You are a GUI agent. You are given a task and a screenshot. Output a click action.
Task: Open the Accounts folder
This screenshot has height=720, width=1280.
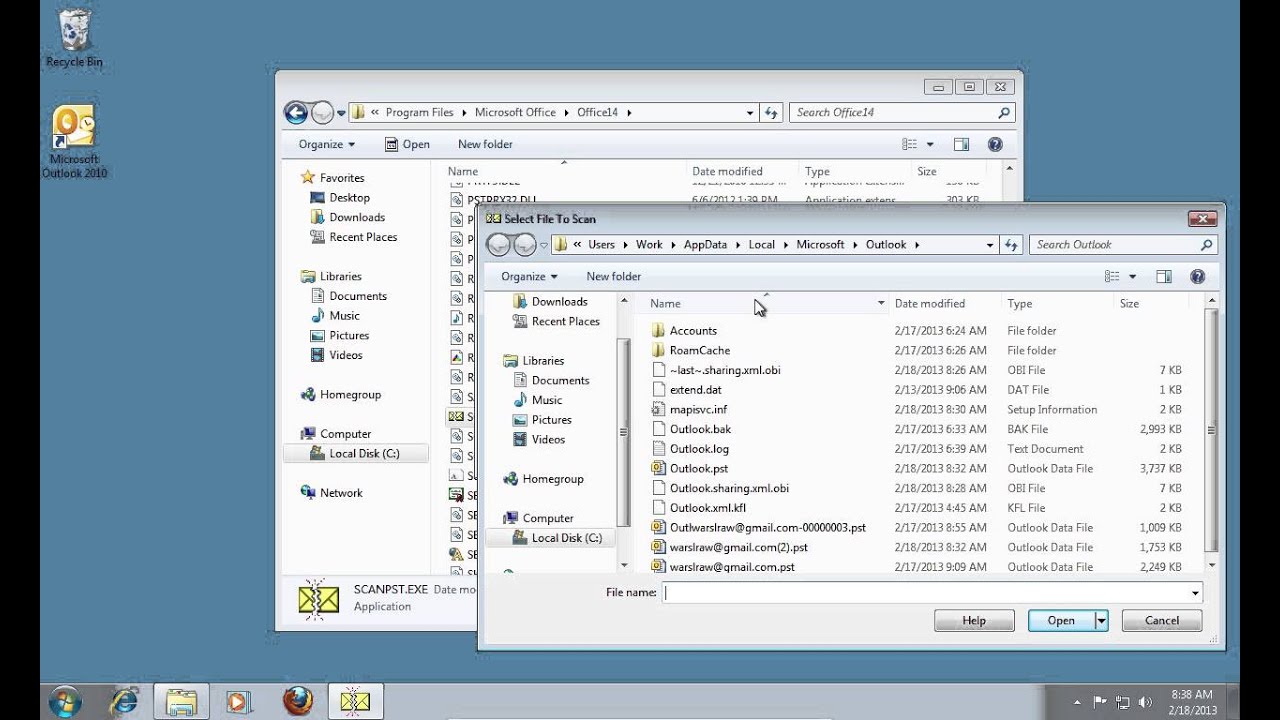[693, 330]
